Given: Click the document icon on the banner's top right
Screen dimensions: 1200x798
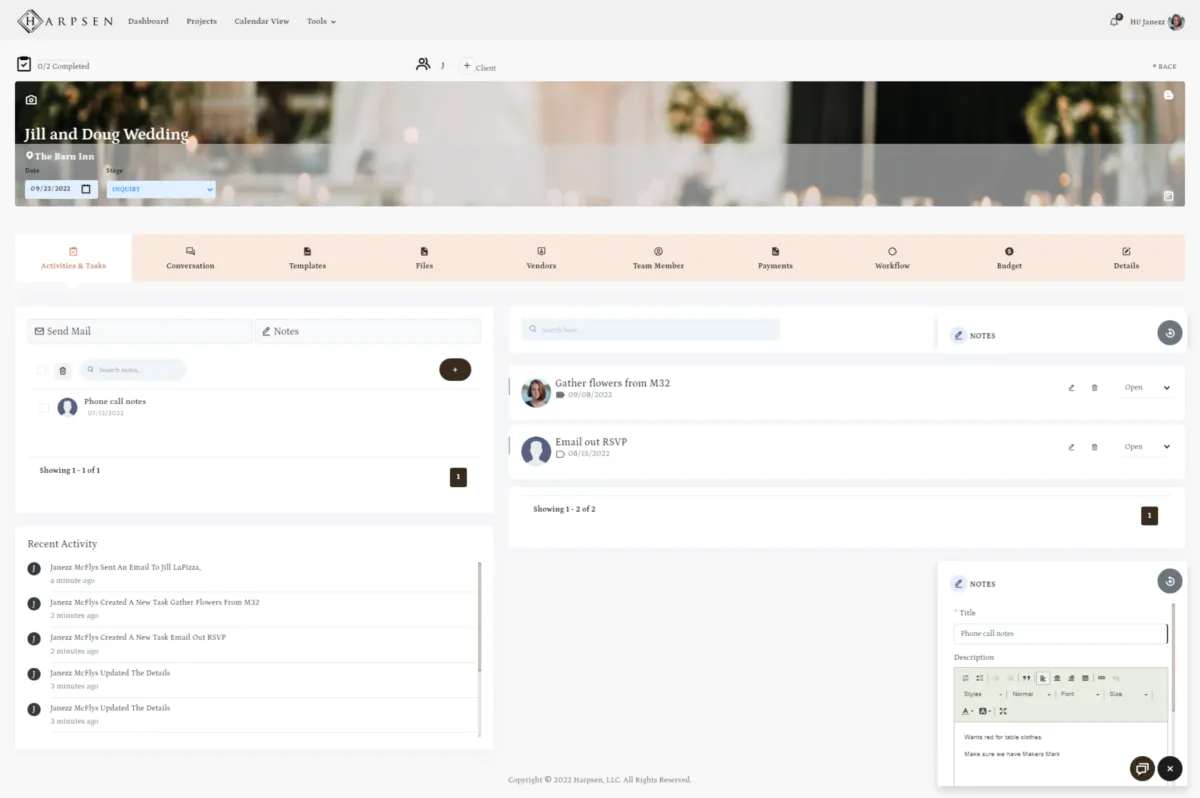Looking at the screenshot, I should pyautogui.click(x=1168, y=95).
